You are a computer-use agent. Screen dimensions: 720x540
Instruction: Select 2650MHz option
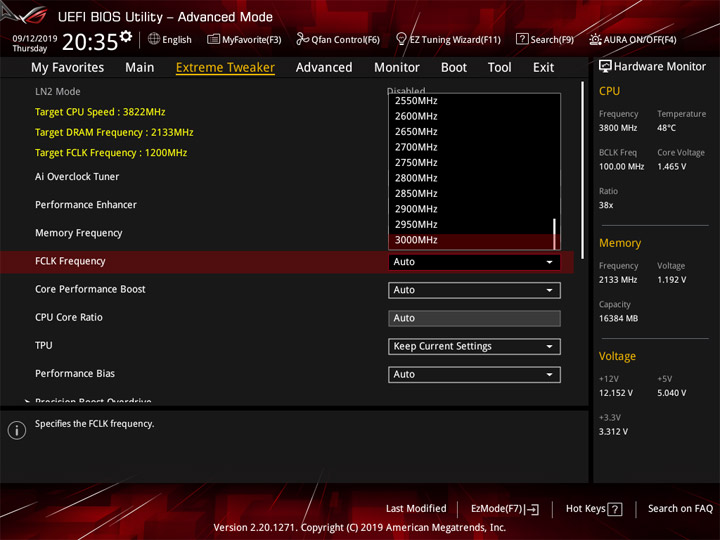coord(472,132)
